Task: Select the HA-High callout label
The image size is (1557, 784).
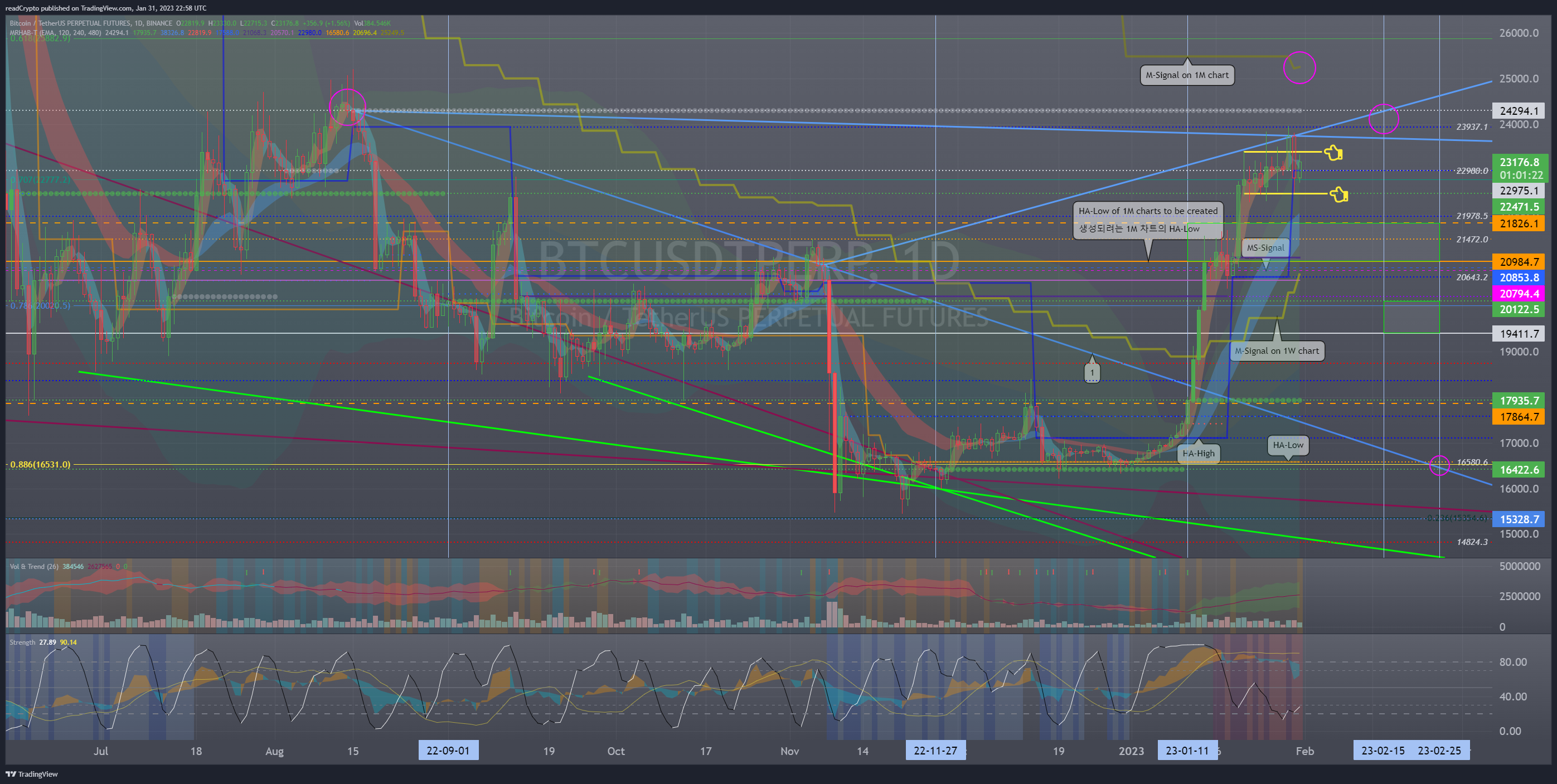Action: click(1198, 453)
